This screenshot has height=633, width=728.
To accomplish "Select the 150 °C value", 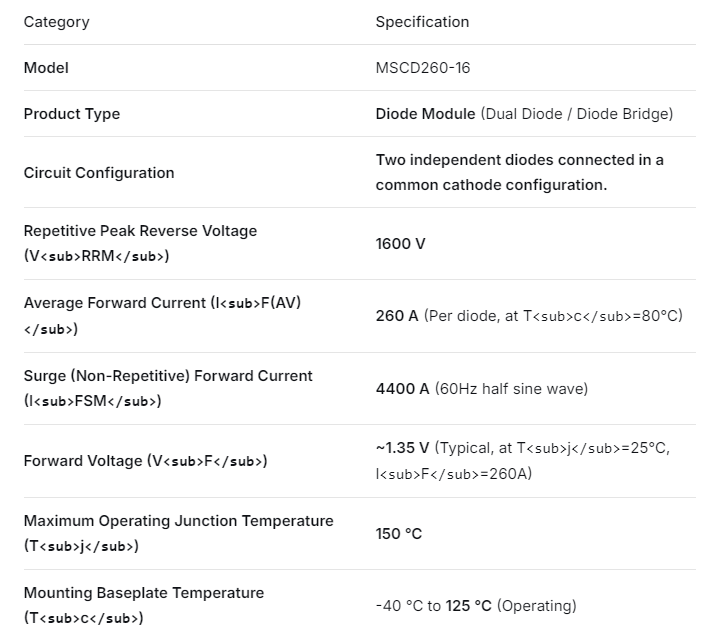I will coord(399,534).
